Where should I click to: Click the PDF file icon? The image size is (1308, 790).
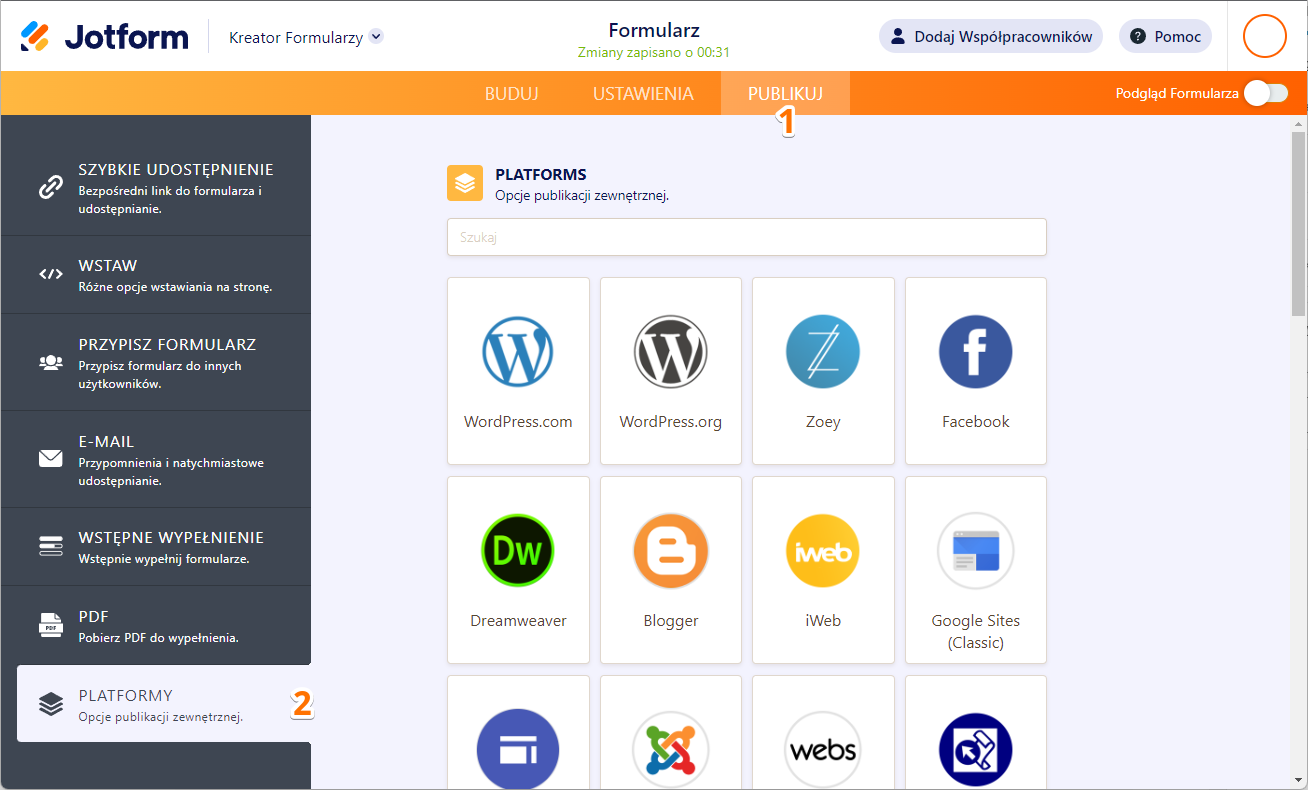(51, 625)
